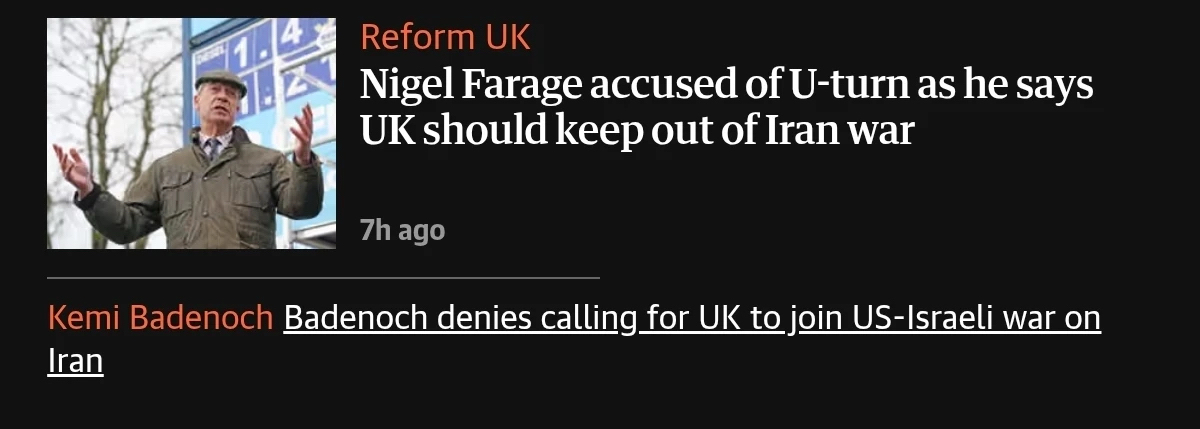Click "UK should keep out of Iran war" line
Viewport: 1200px width, 429px height.
point(636,130)
